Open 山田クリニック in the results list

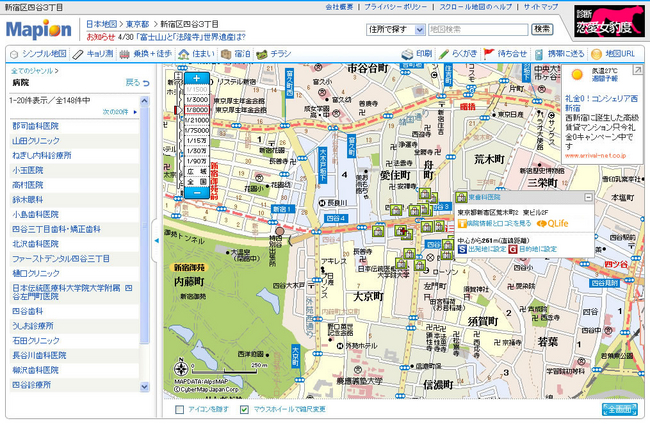(x=35, y=142)
